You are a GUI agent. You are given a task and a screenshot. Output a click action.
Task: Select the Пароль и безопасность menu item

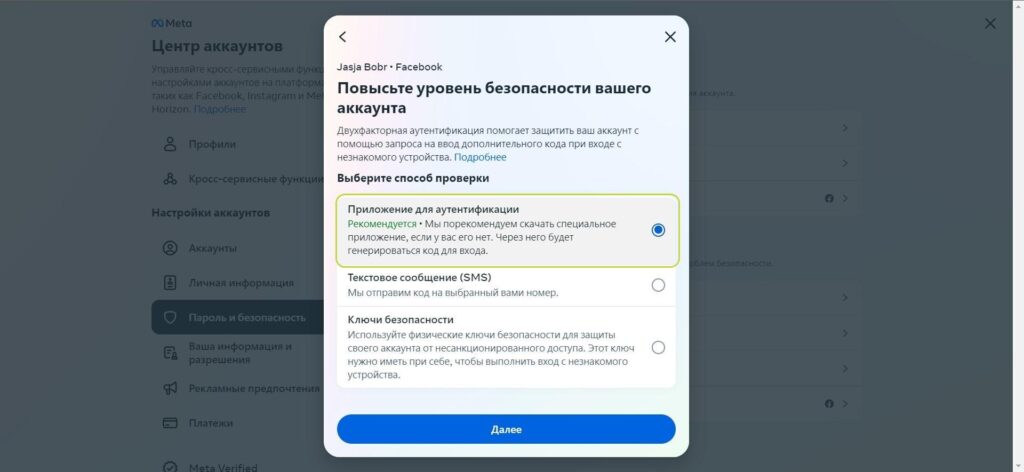tap(238, 317)
